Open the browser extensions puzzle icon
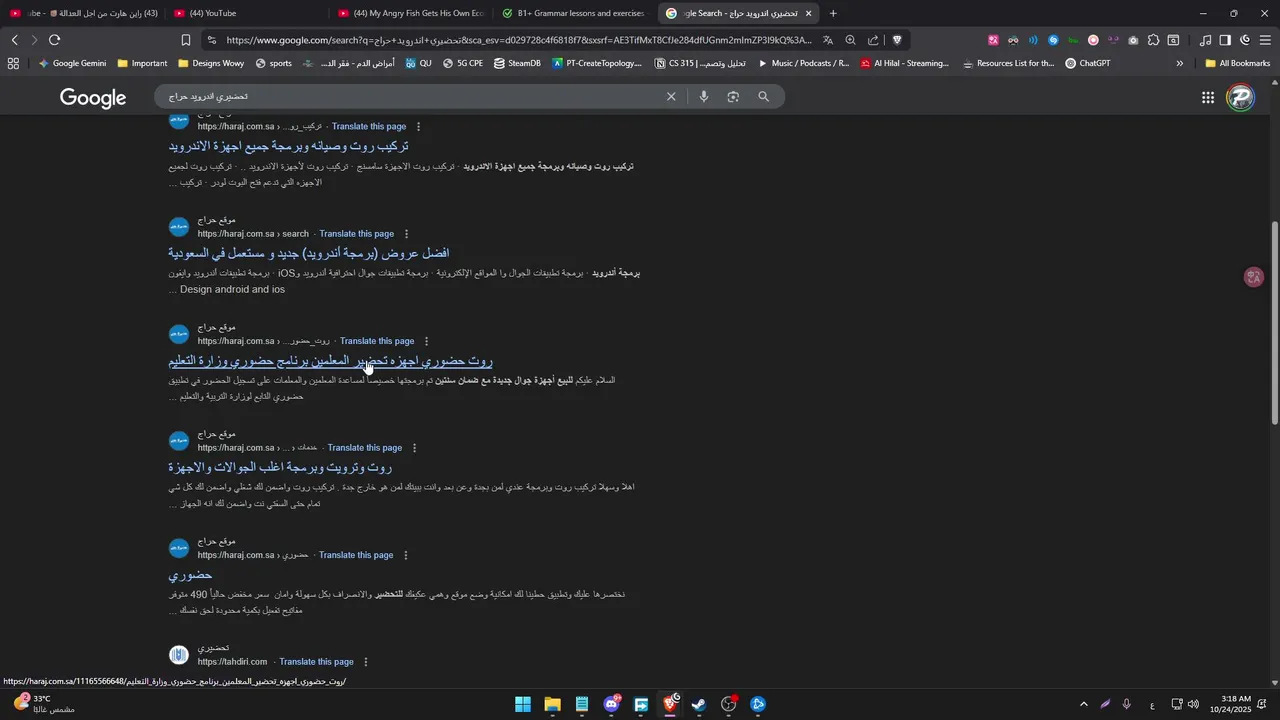This screenshot has height=720, width=1280. click(1153, 40)
